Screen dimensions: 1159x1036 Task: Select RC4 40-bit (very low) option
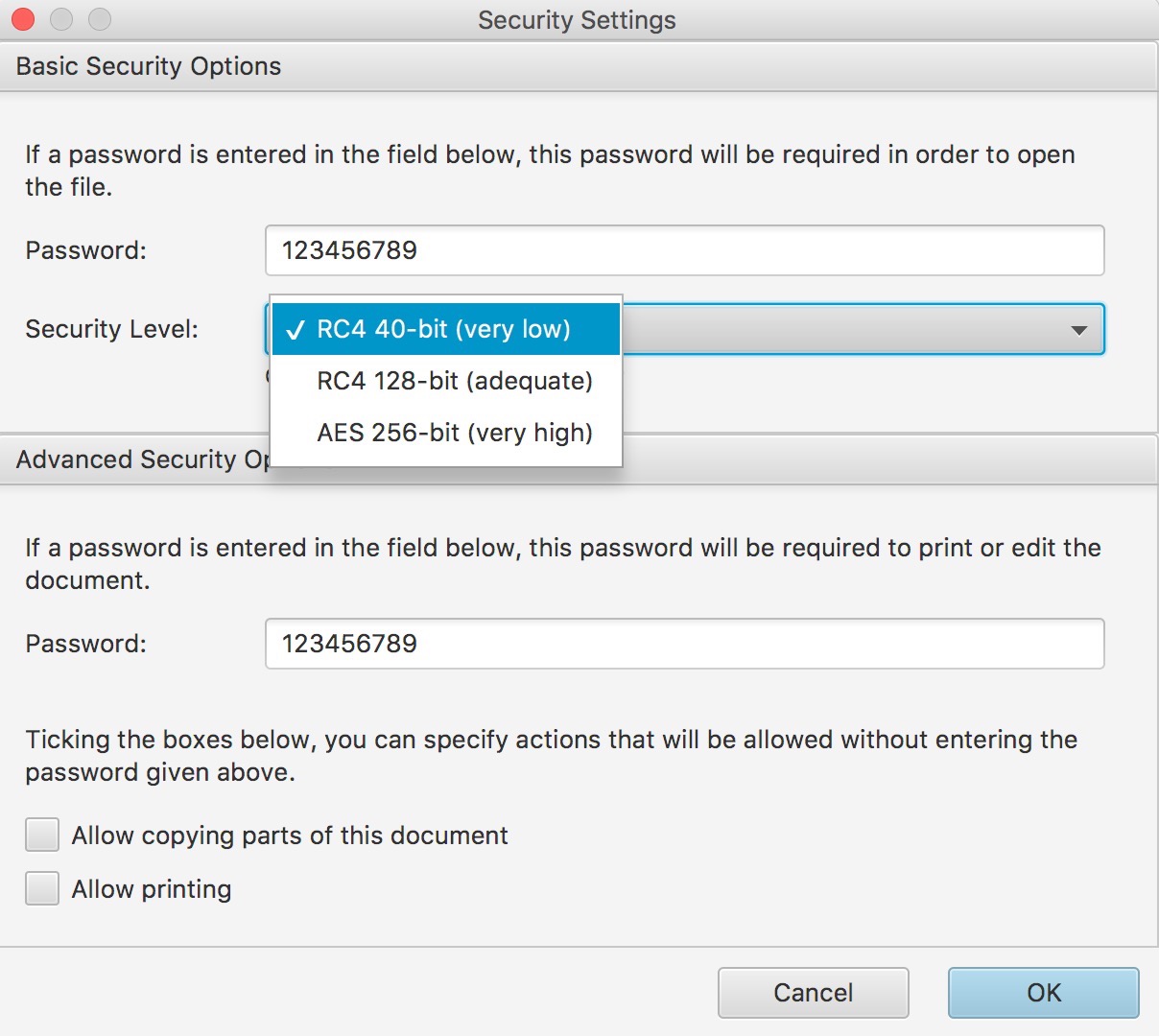444,329
